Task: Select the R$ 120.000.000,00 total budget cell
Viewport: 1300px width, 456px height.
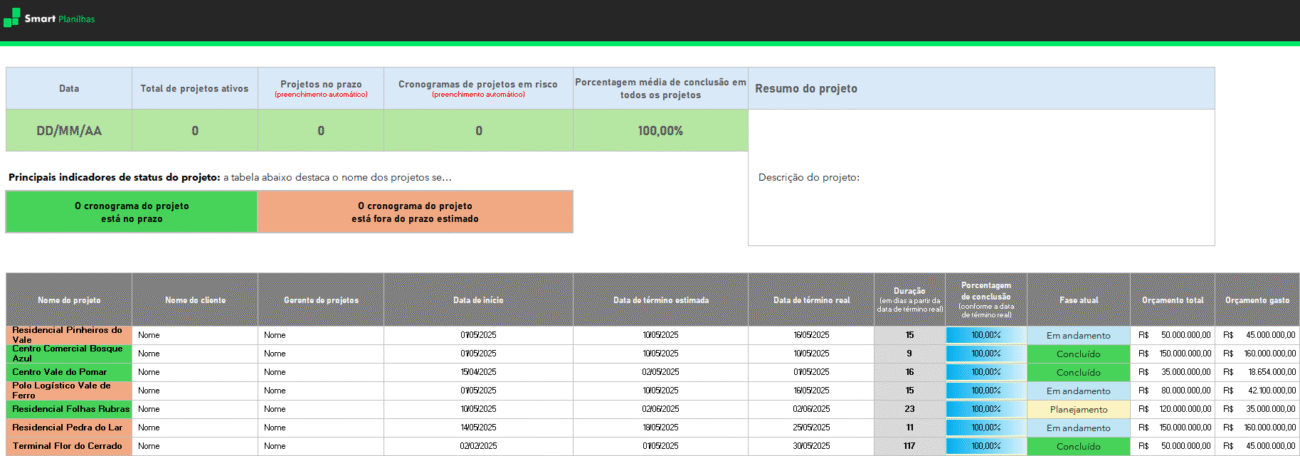Action: [1172, 409]
